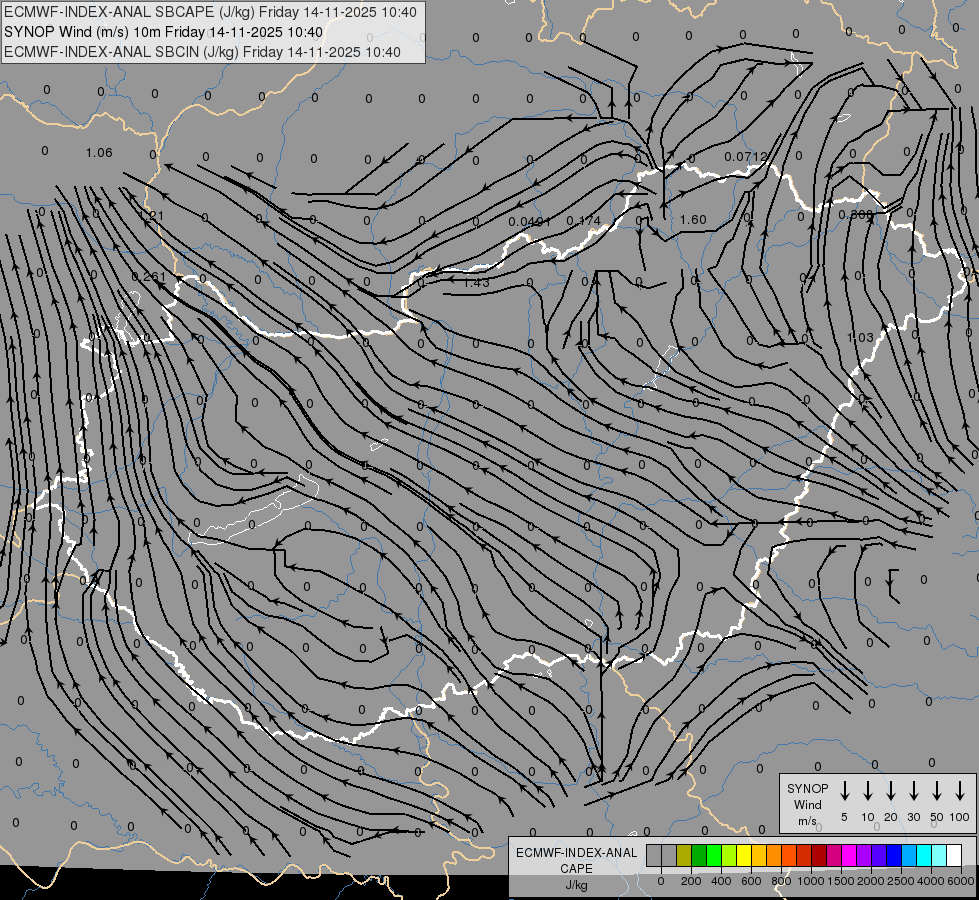The image size is (979, 900).
Task: Click the 1000 label on CAPE scale
Action: tap(811, 881)
